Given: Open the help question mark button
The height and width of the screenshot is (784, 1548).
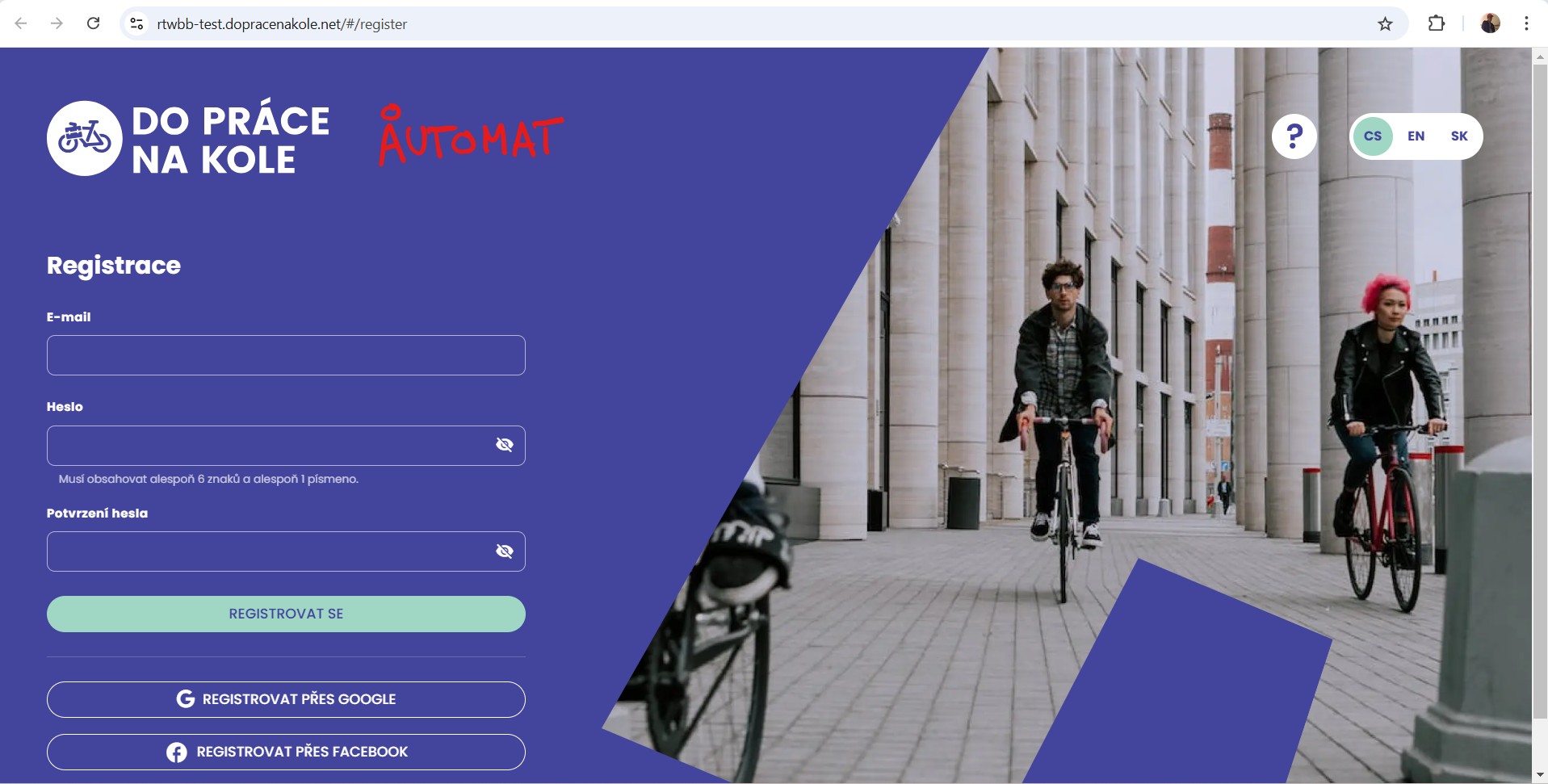Looking at the screenshot, I should 1294,136.
